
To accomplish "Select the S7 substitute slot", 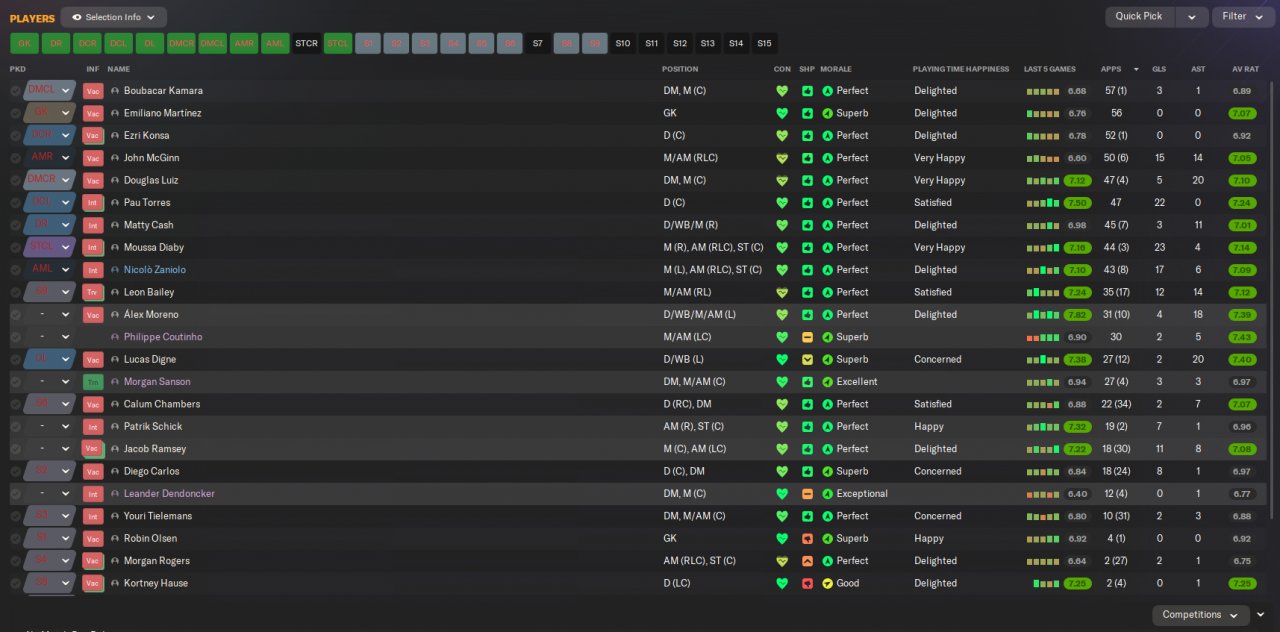I will coord(538,44).
